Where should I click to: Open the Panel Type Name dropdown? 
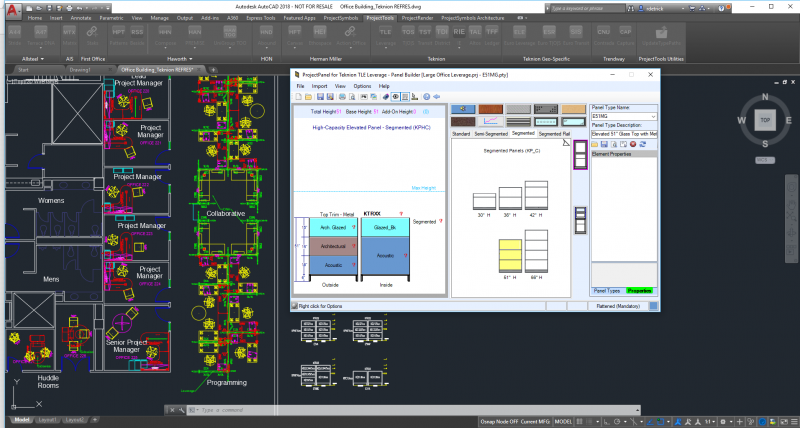652,116
